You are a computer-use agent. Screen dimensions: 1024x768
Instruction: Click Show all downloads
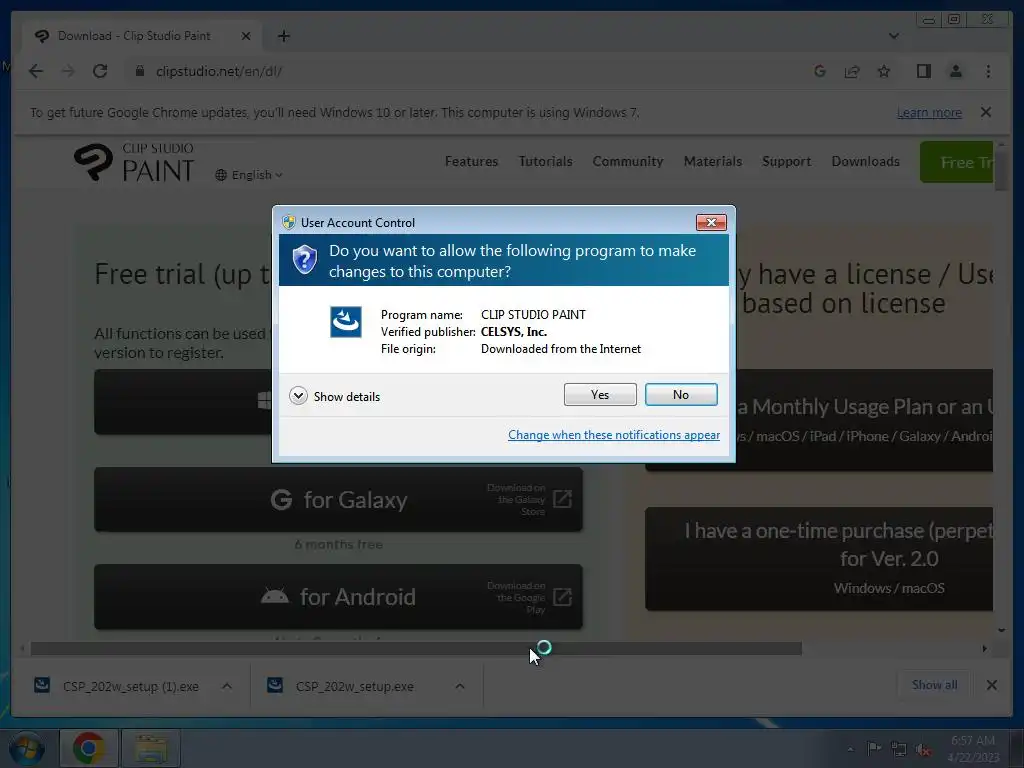(935, 685)
